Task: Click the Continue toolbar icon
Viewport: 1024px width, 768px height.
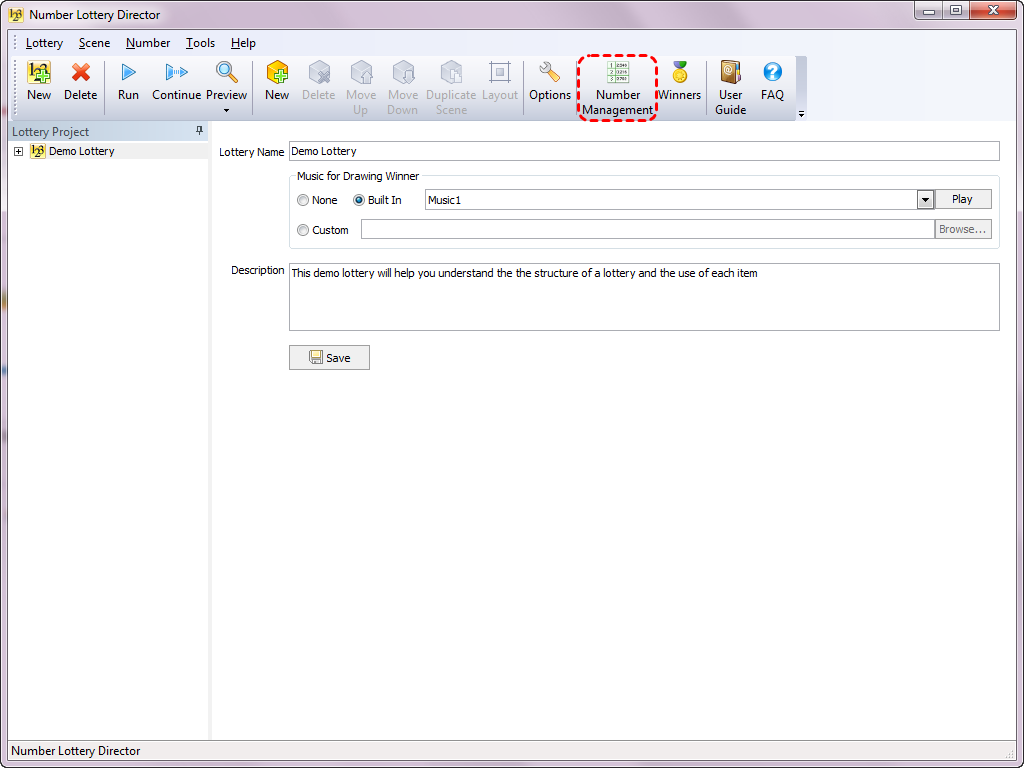Action: point(177,73)
